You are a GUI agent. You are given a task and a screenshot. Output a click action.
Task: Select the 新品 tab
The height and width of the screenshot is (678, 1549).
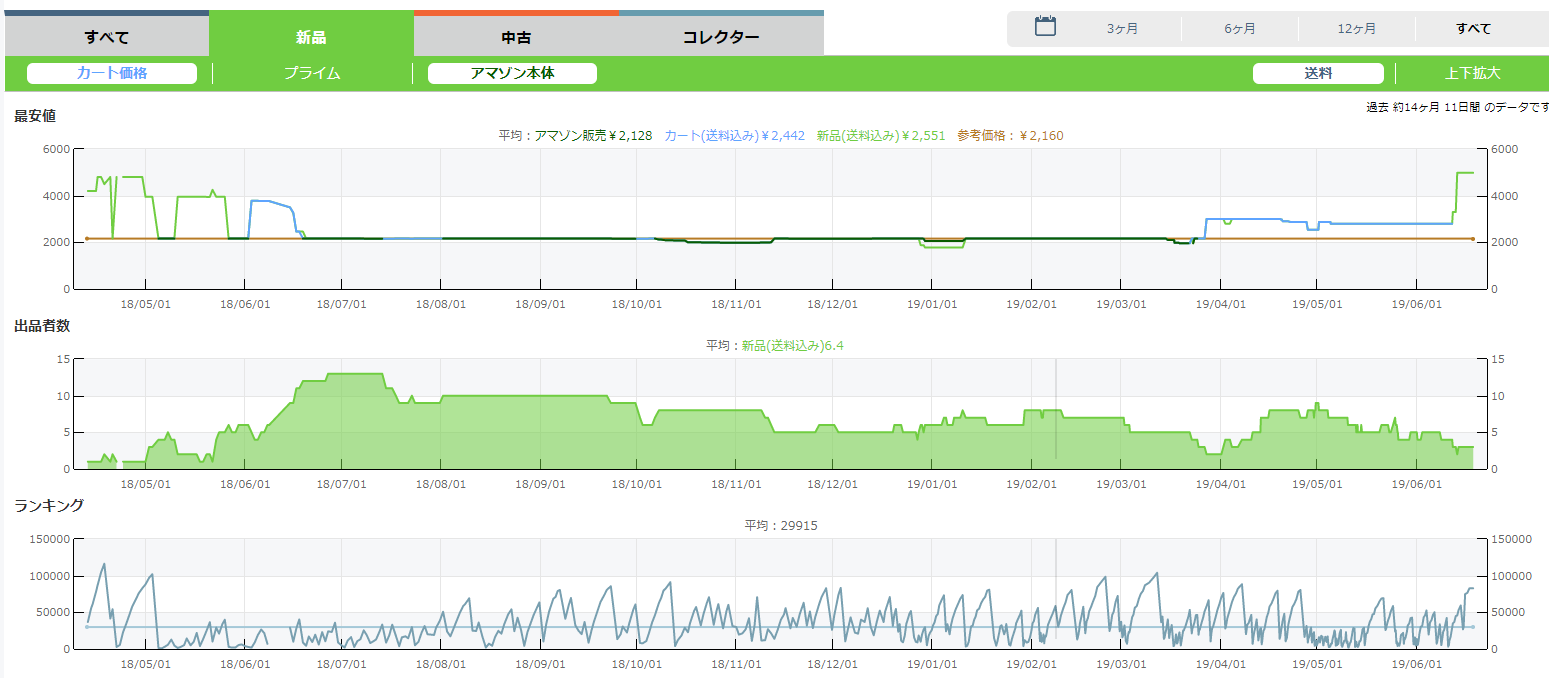coord(311,38)
